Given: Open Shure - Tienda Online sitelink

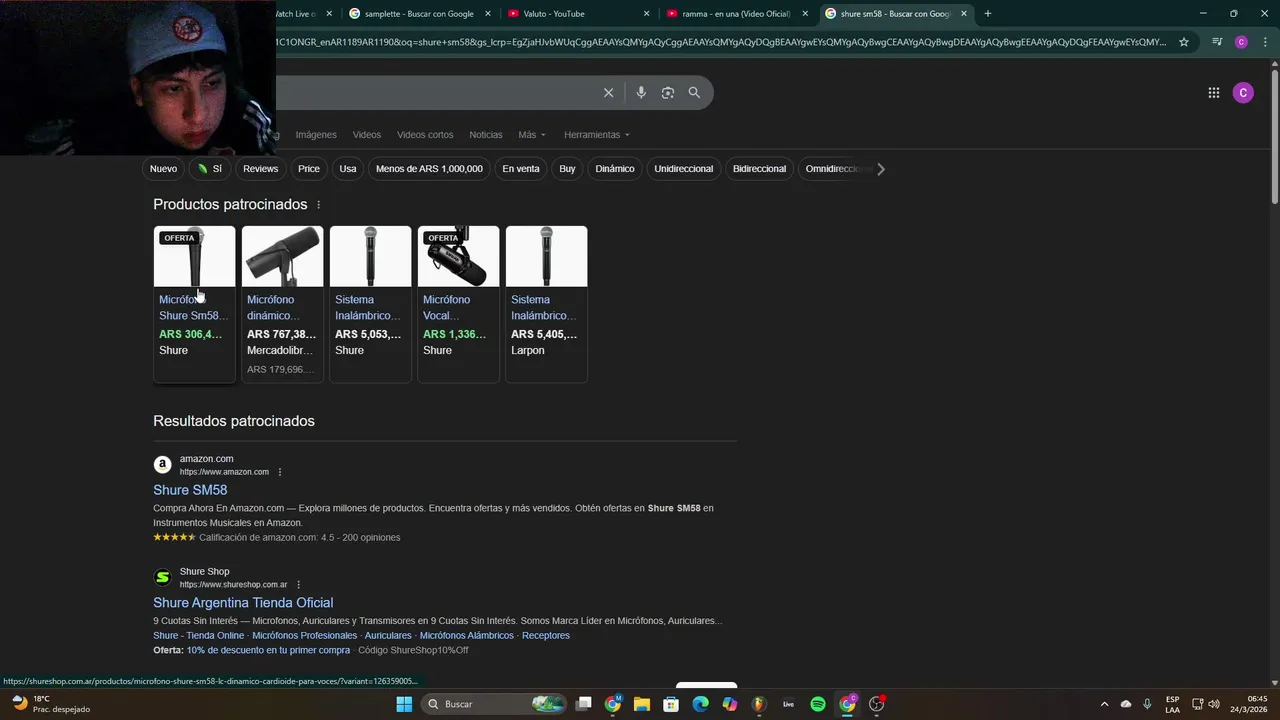Looking at the screenshot, I should [198, 636].
